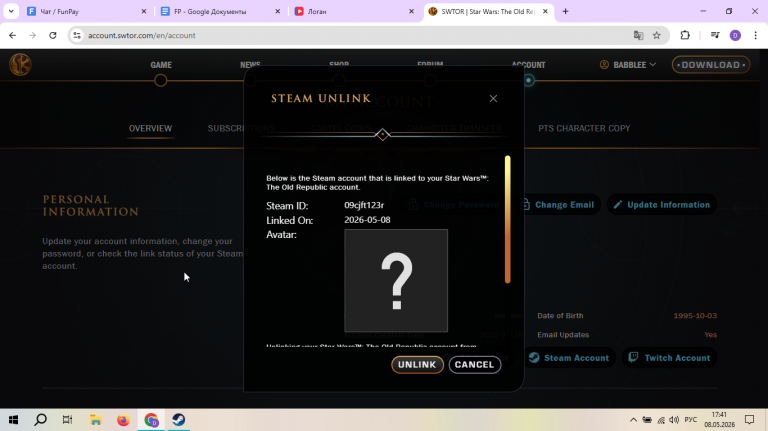Open the Chrome three-dot menu
Screen dimensions: 768x431
tap(755, 35)
